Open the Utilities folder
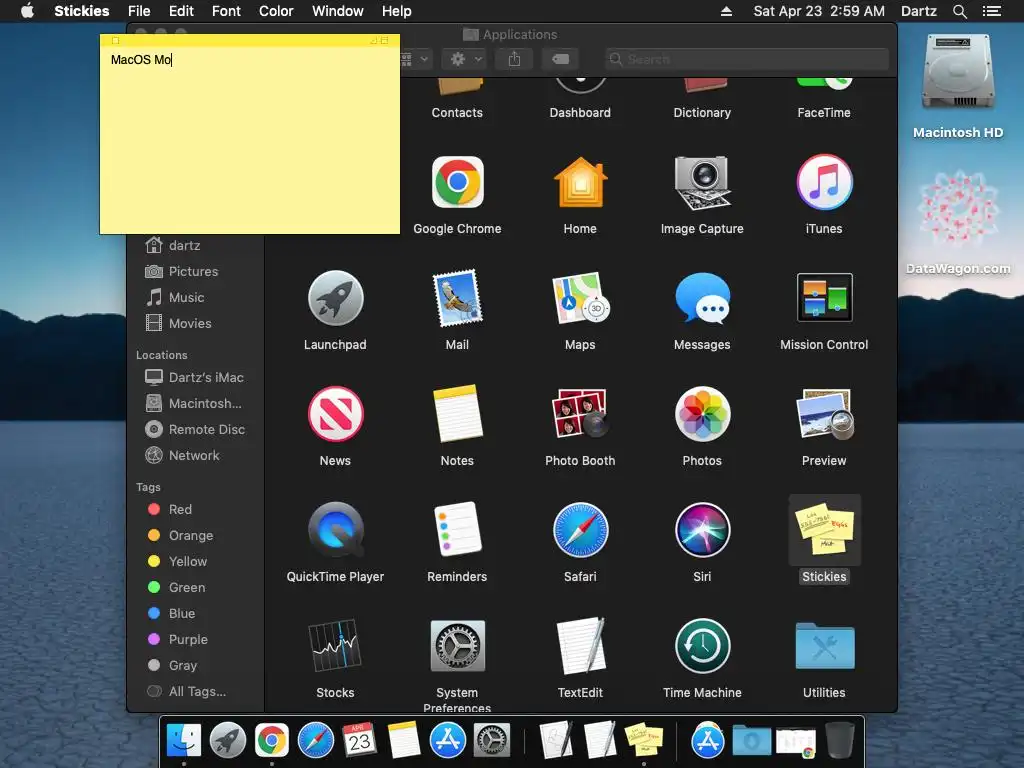 (x=824, y=645)
